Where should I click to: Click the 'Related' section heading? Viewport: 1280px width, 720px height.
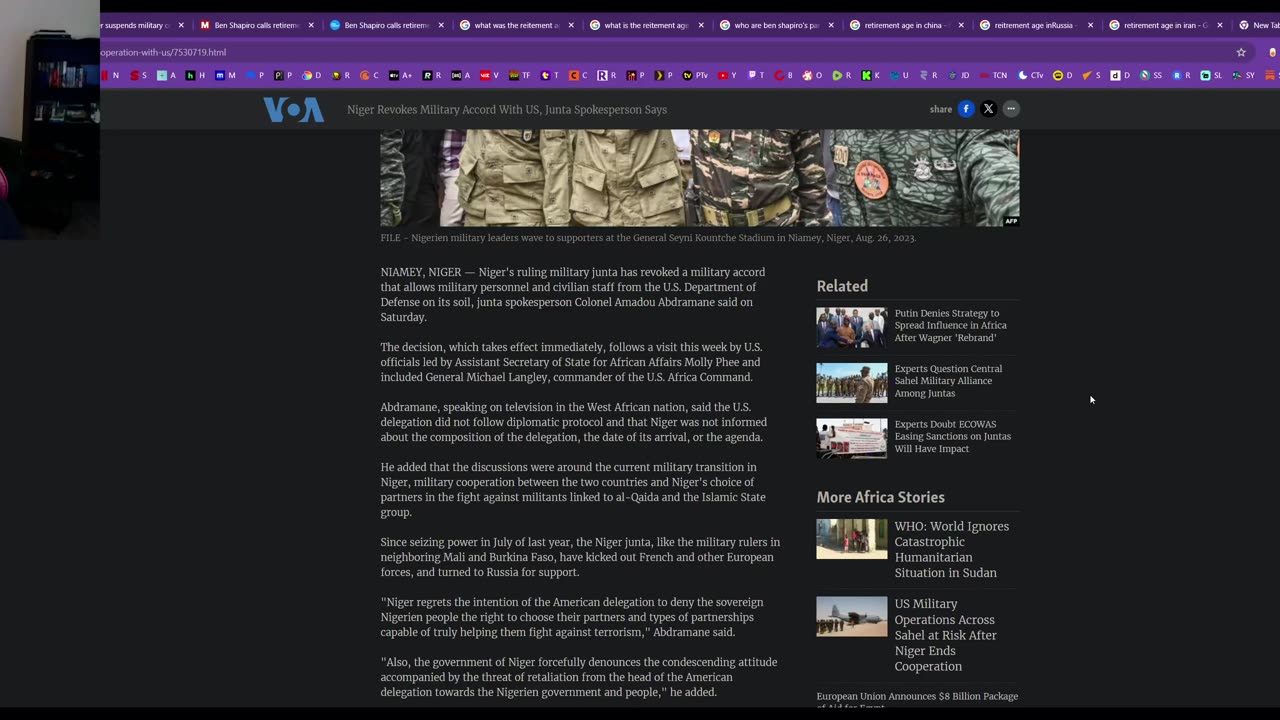[842, 286]
